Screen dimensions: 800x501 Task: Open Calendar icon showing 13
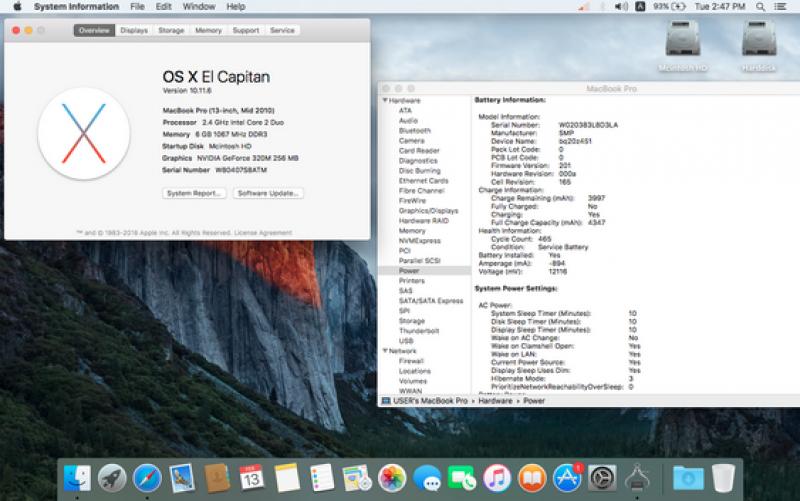point(252,478)
